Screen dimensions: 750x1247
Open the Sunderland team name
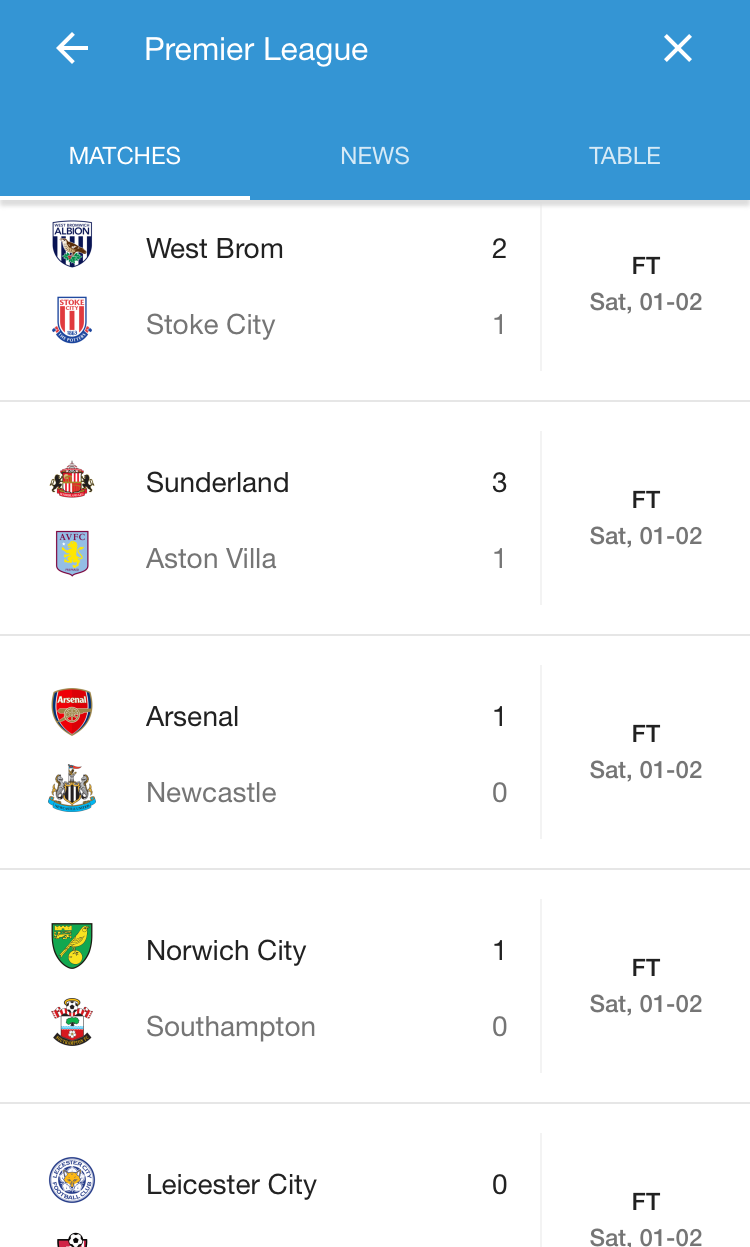(x=218, y=483)
